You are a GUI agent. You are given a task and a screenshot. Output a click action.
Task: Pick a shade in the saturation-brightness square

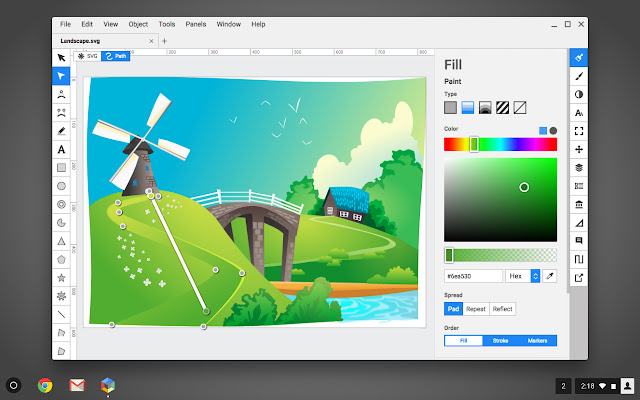pos(500,200)
